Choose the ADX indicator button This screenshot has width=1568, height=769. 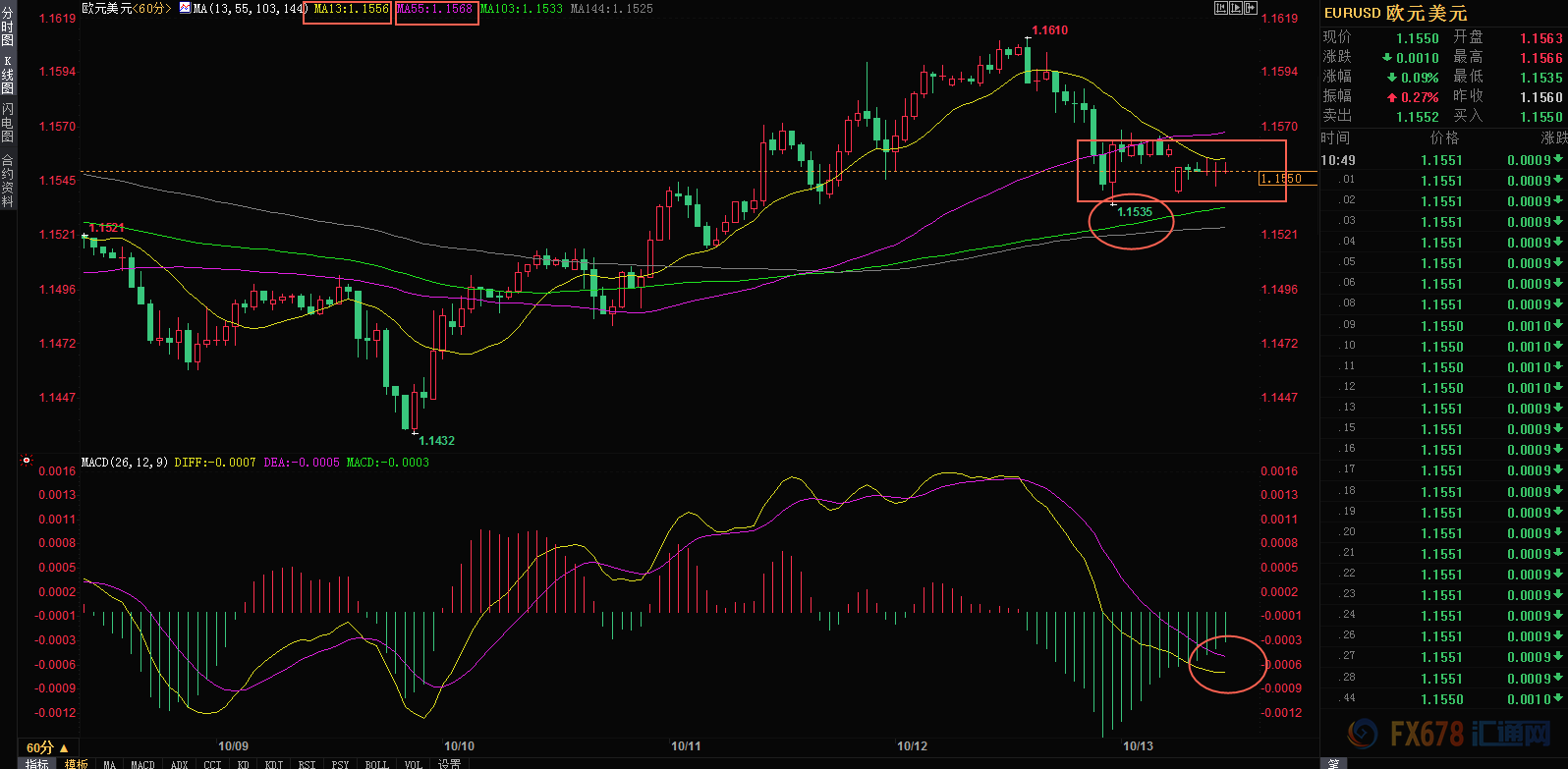pos(180,763)
